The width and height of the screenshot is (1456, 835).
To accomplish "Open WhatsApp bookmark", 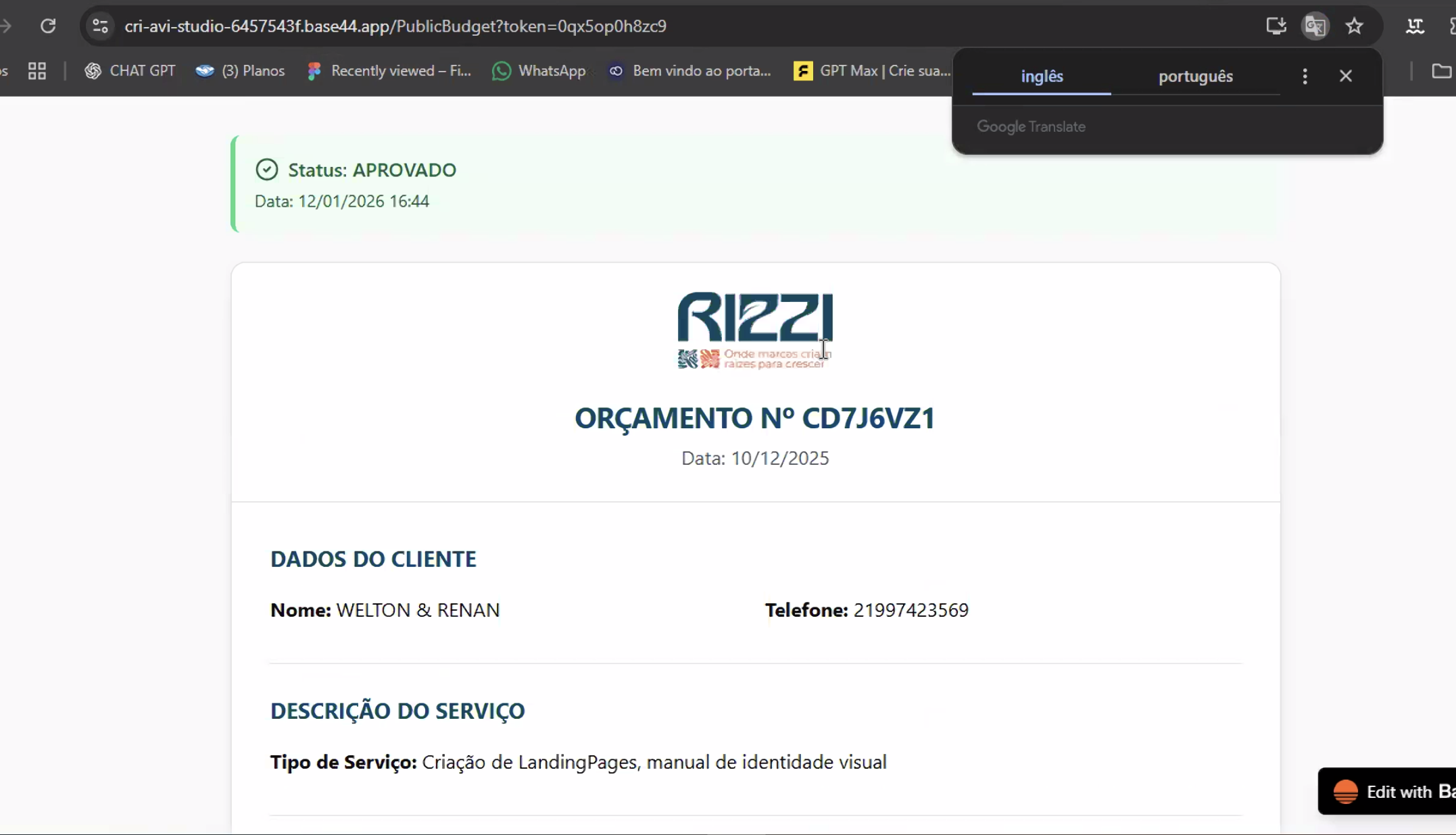I will pyautogui.click(x=539, y=71).
